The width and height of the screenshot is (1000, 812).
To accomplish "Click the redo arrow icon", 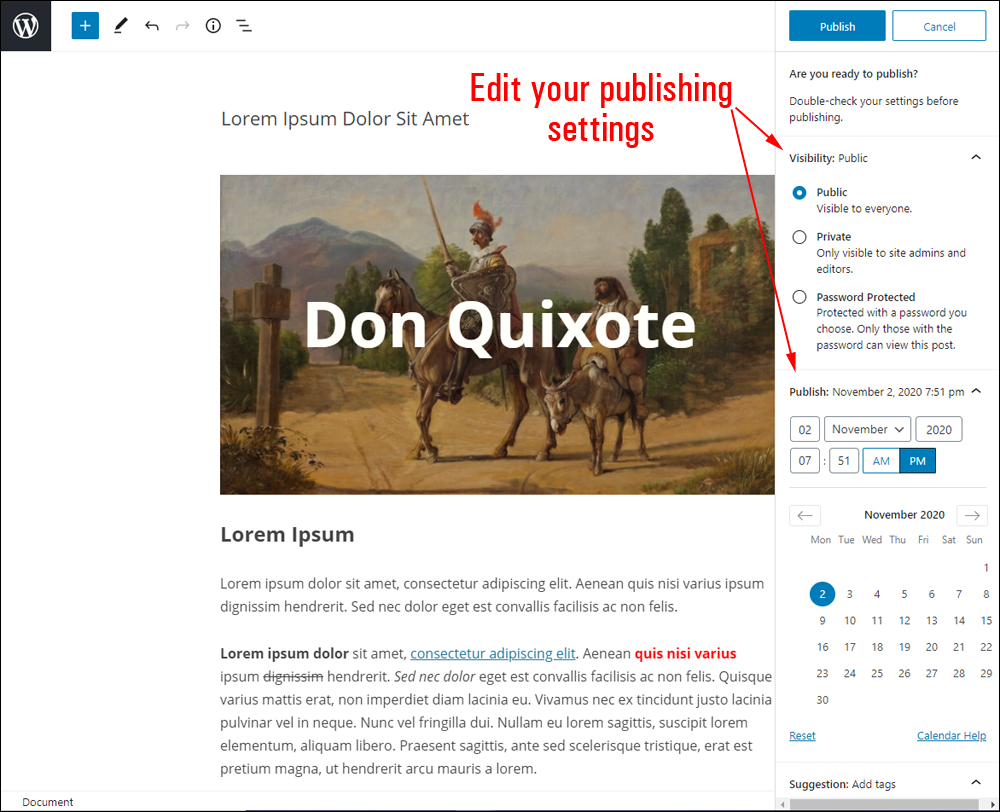I will click(x=182, y=26).
